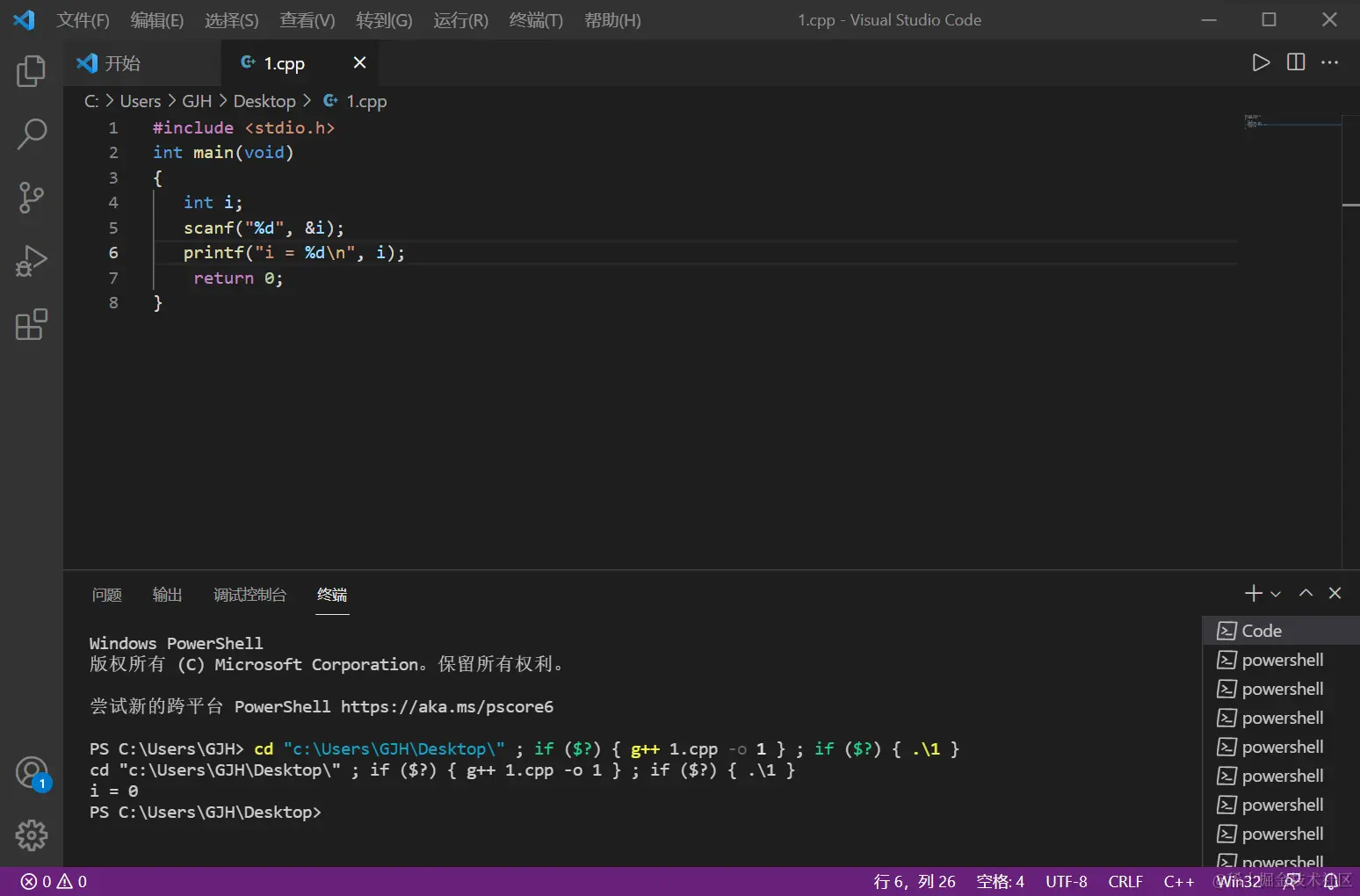Click on the printf code line
This screenshot has height=896, width=1360.
pos(294,253)
